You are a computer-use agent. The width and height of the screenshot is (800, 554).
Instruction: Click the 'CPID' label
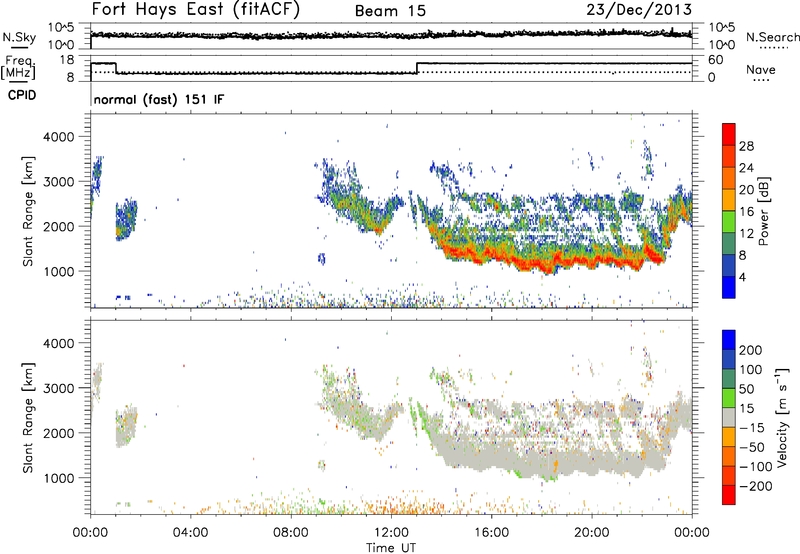pyautogui.click(x=22, y=95)
